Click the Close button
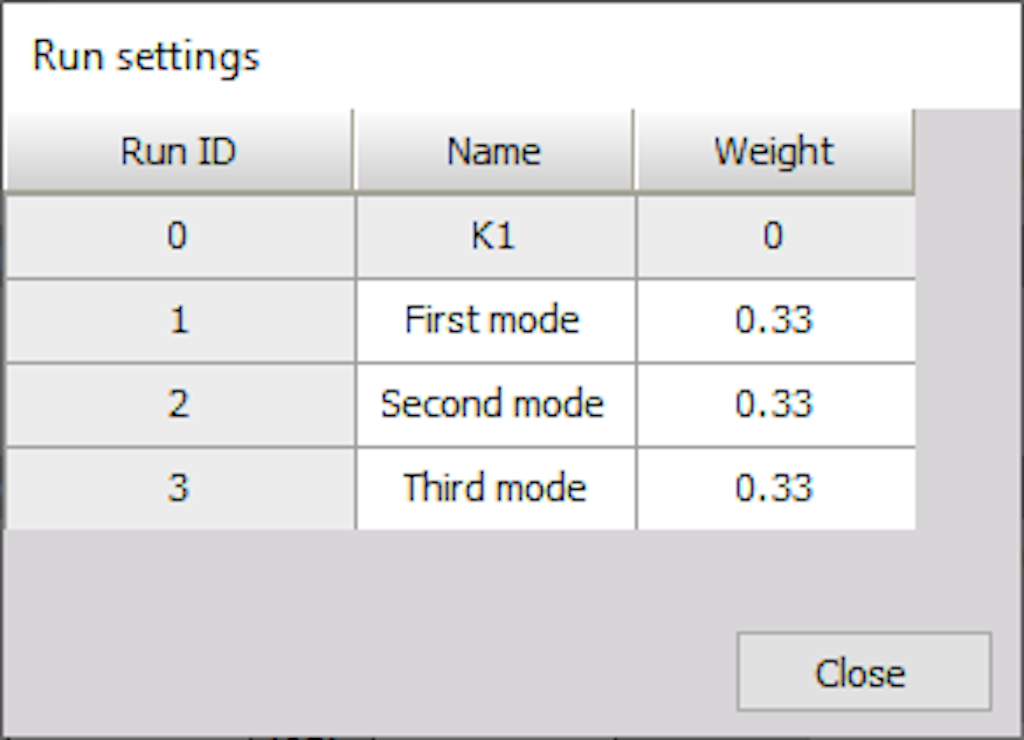Image resolution: width=1024 pixels, height=740 pixels. [x=864, y=671]
